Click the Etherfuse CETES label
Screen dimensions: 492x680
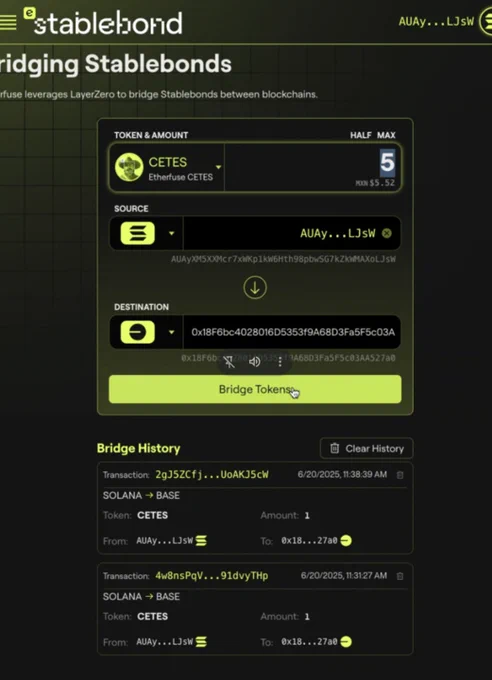180,177
